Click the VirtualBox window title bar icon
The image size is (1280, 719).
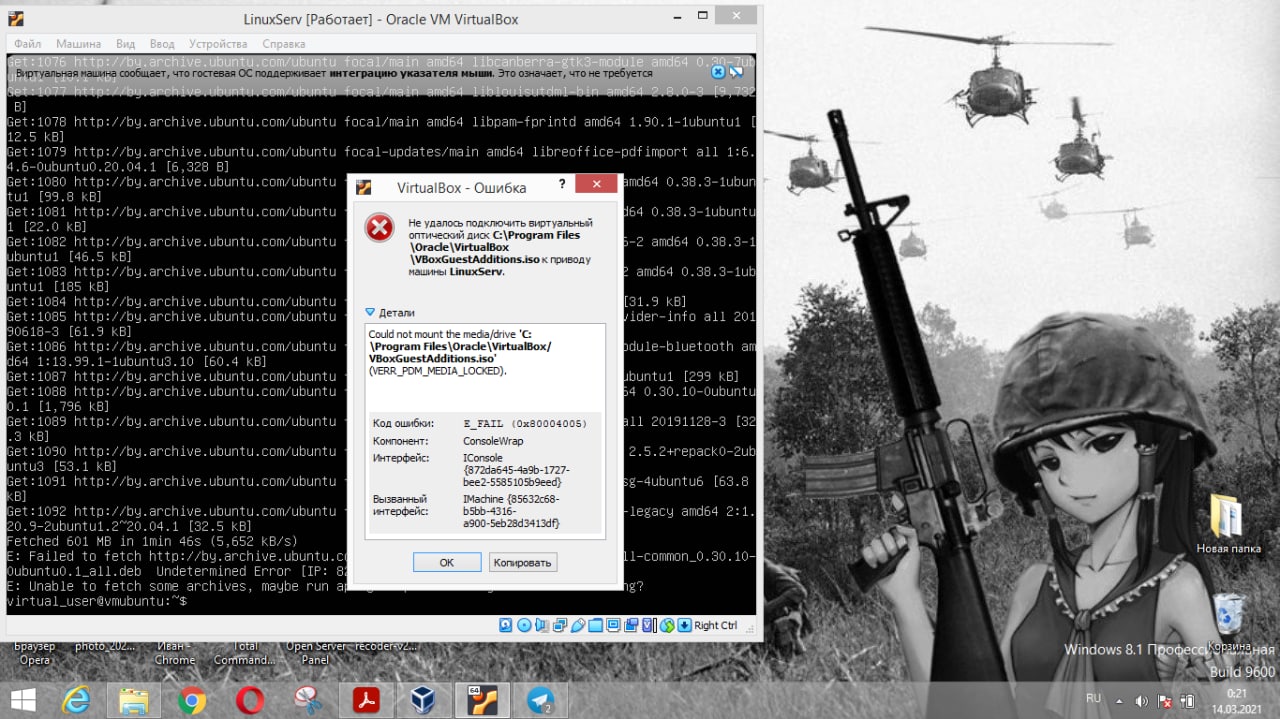pos(14,18)
